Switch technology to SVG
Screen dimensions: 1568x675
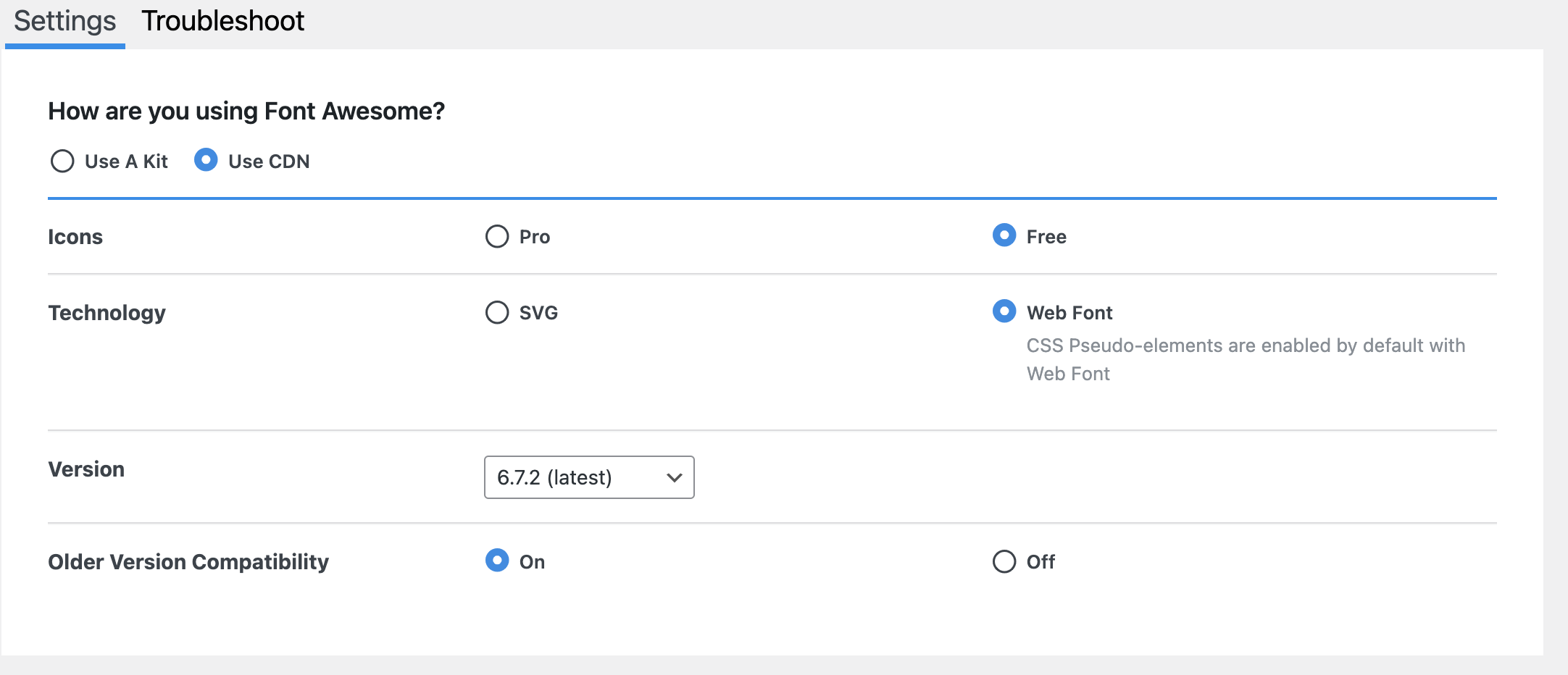[497, 312]
